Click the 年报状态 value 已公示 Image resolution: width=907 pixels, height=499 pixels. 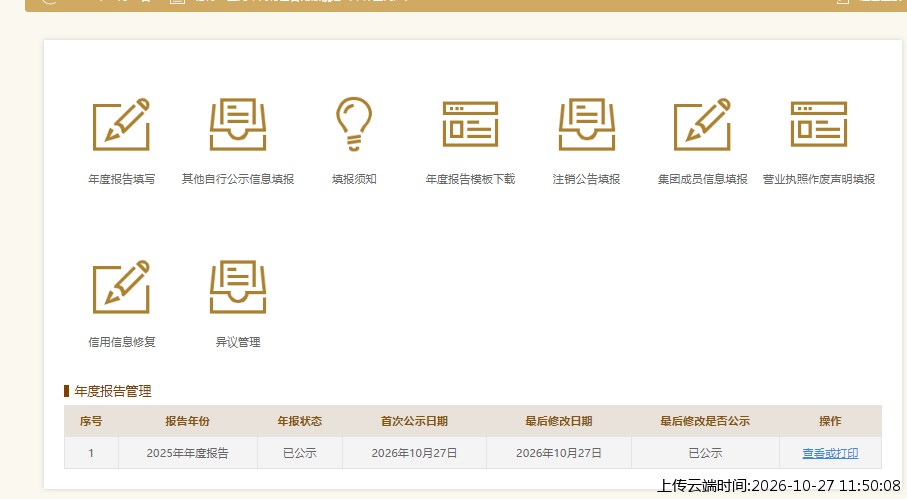pyautogui.click(x=300, y=453)
